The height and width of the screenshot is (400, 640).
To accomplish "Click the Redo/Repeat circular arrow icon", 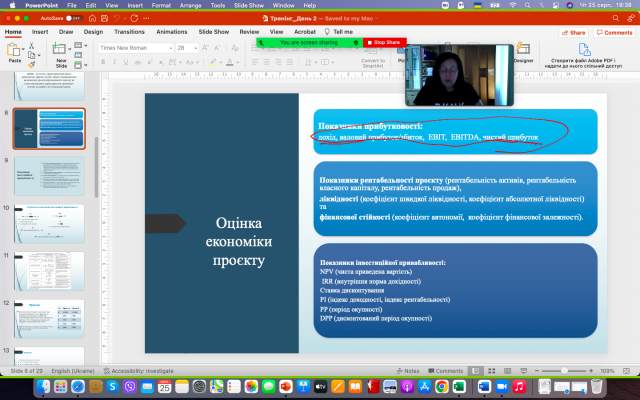I will (x=134, y=18).
